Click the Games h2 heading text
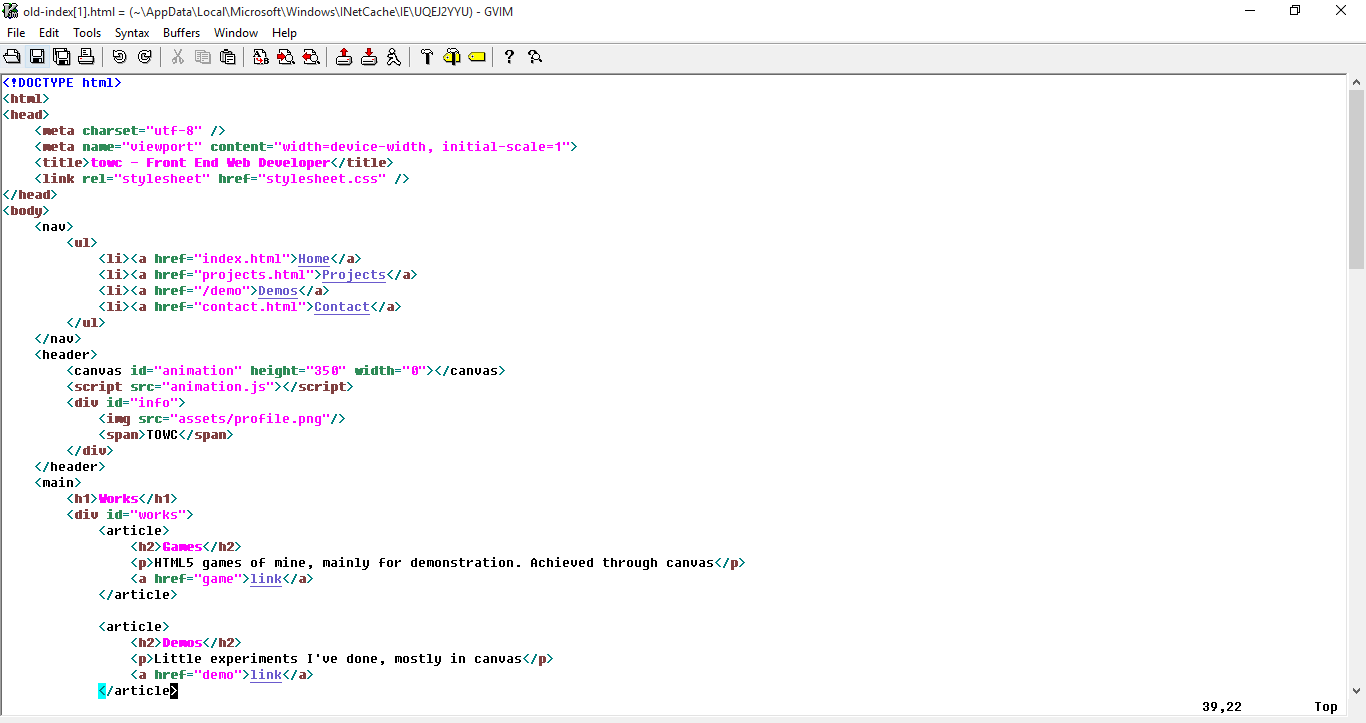Image resolution: width=1366 pixels, height=723 pixels. tap(182, 546)
